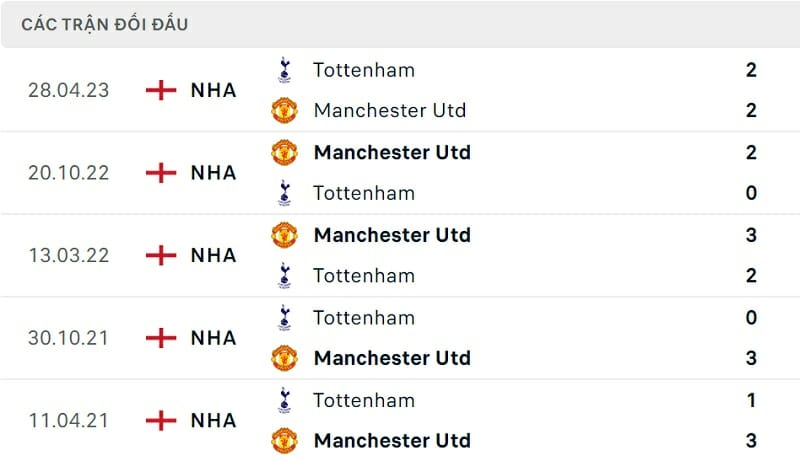Click England flag icon beside 28.04.23
The image size is (800, 461).
161,90
